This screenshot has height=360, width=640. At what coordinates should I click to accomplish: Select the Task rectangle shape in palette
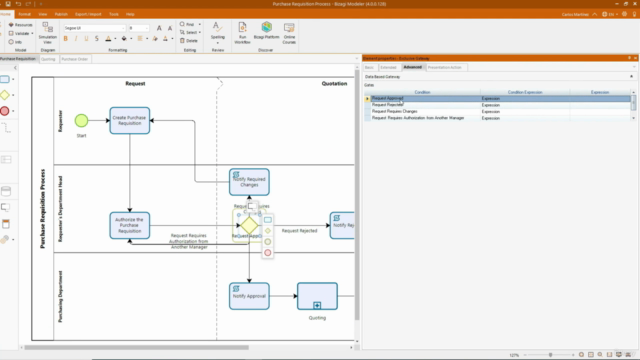5,79
